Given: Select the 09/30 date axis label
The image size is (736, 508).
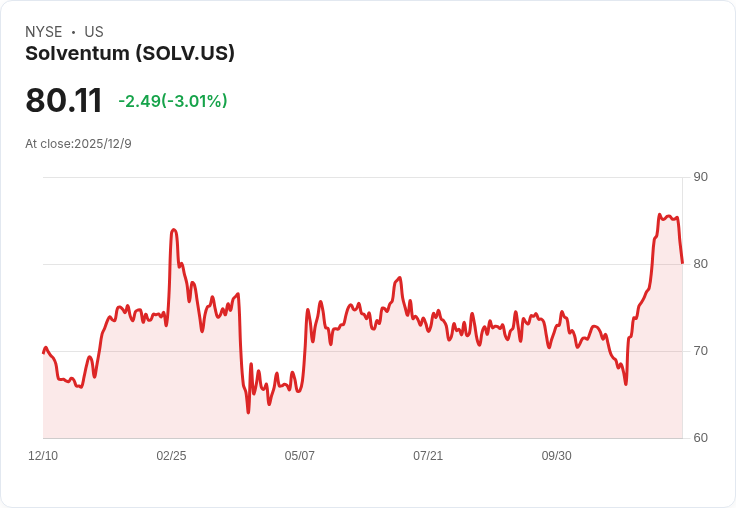Looking at the screenshot, I should [557, 455].
